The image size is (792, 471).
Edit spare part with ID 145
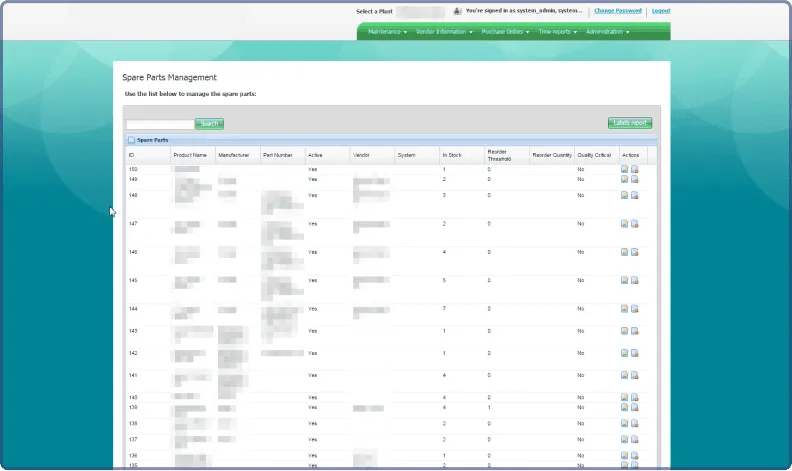624,280
